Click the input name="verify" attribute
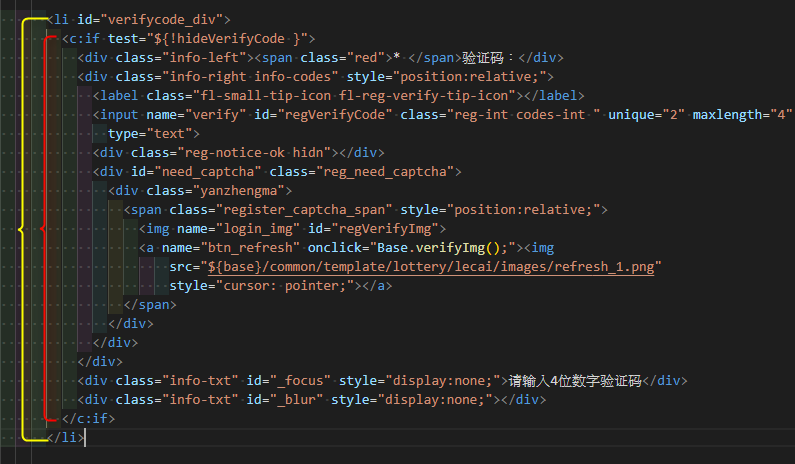This screenshot has width=795, height=464. [x=196, y=115]
